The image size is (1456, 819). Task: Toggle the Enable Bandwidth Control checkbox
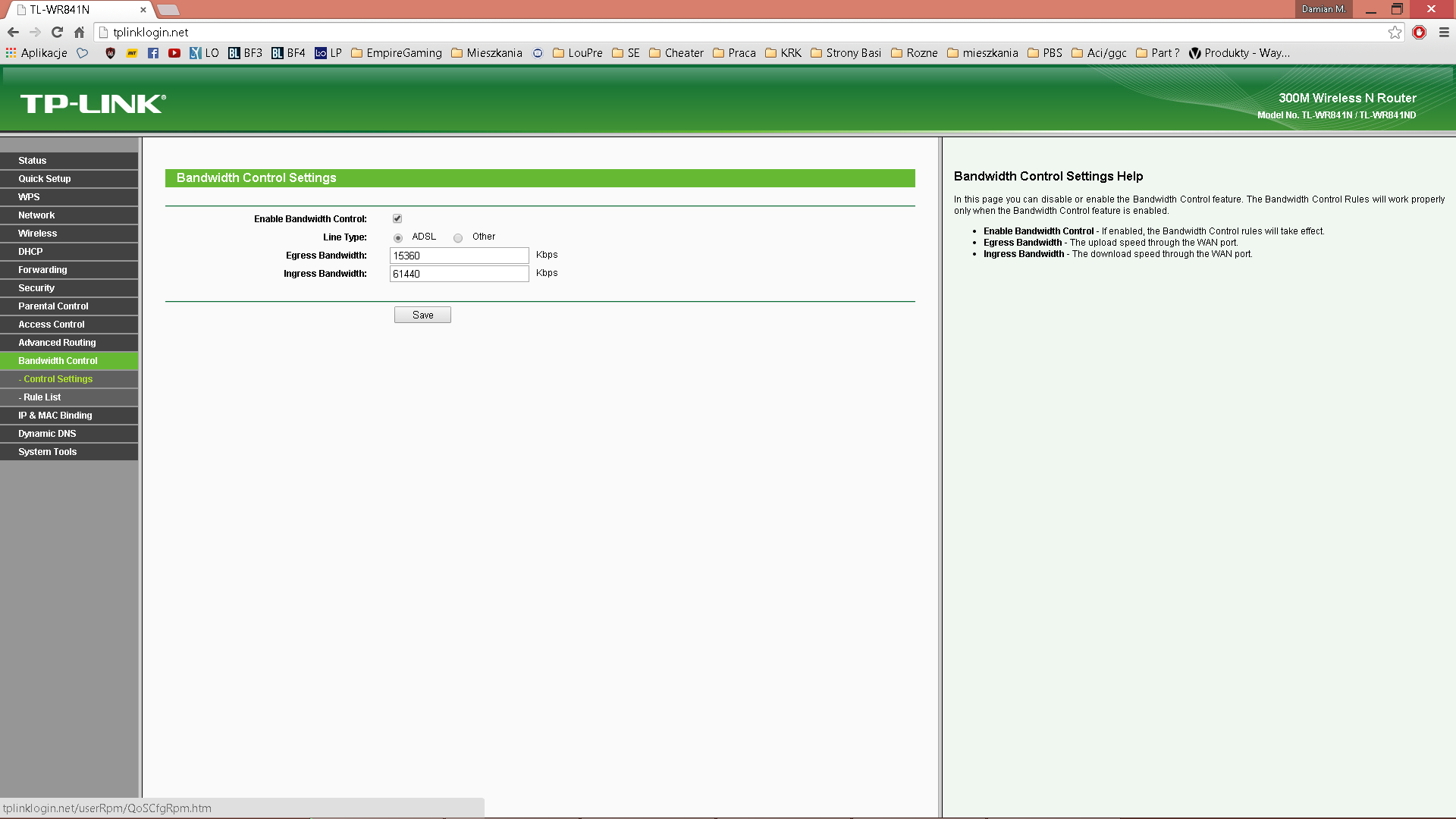pyautogui.click(x=397, y=218)
